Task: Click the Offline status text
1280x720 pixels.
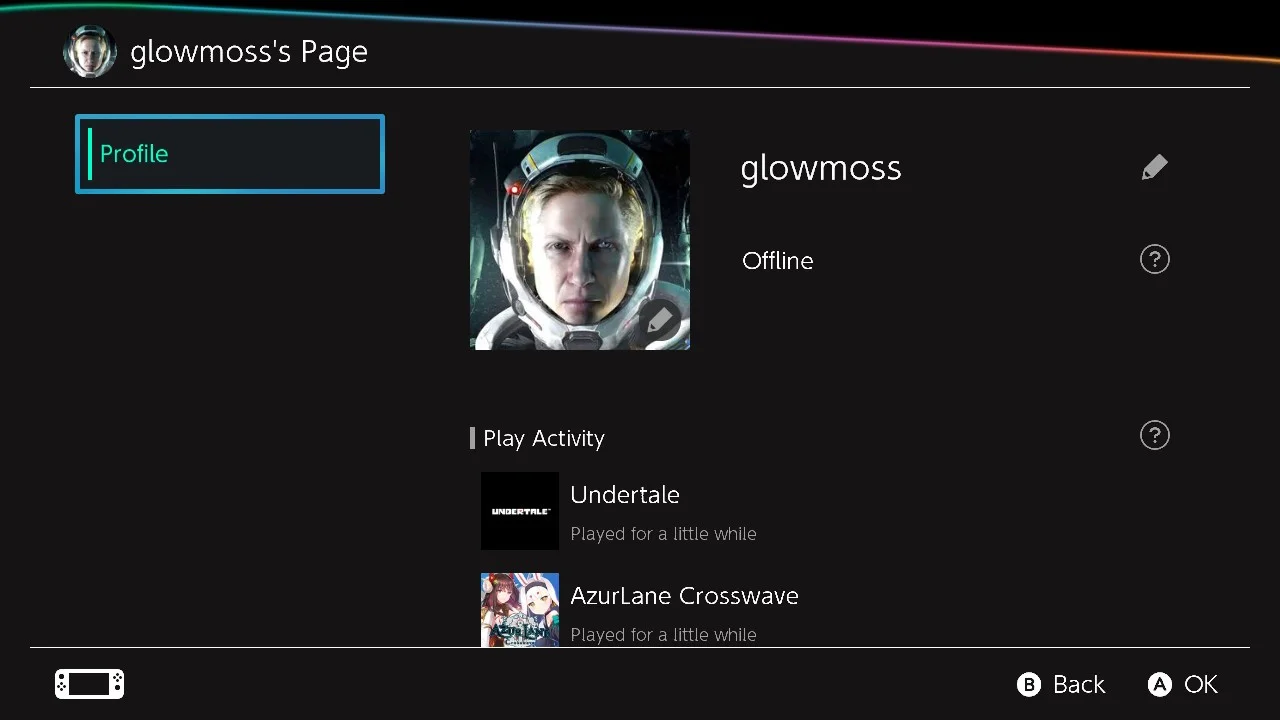Action: [x=778, y=261]
